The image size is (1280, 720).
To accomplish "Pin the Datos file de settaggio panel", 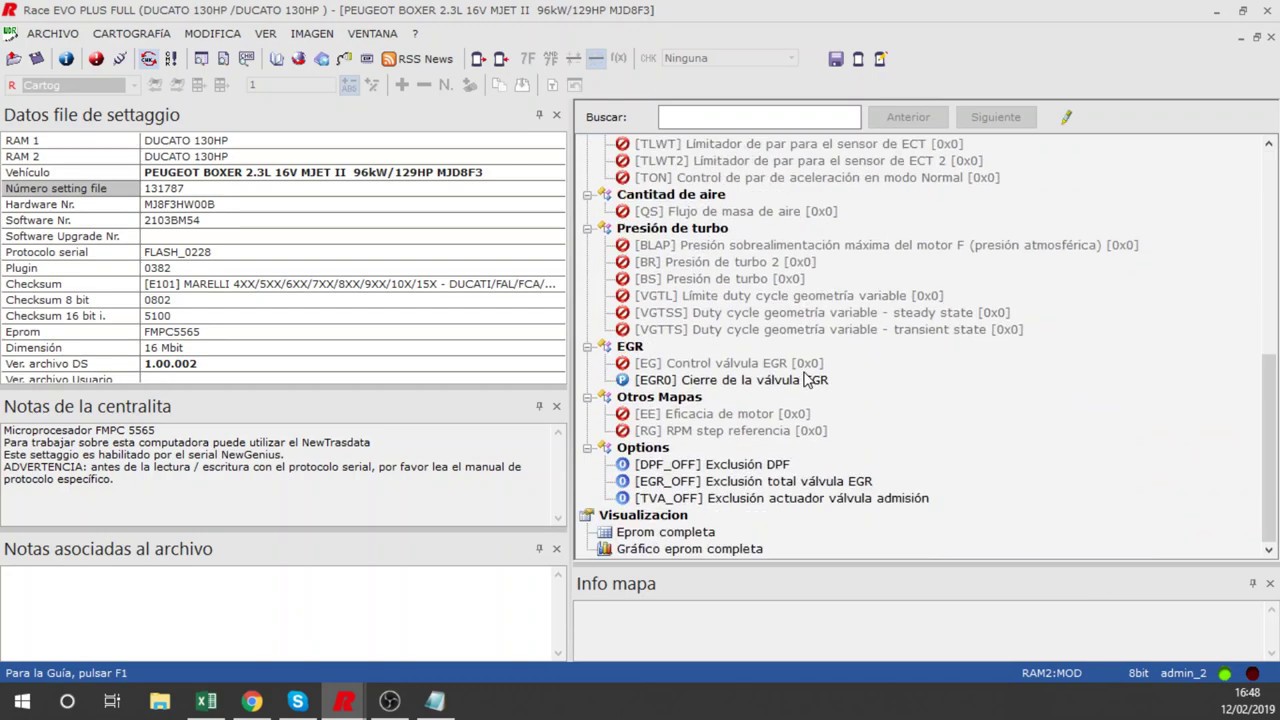I will pos(539,115).
